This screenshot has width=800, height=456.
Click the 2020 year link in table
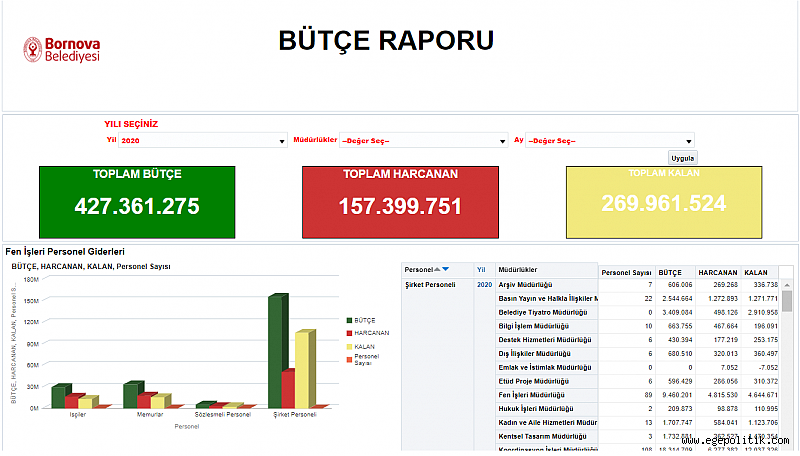pyautogui.click(x=485, y=285)
